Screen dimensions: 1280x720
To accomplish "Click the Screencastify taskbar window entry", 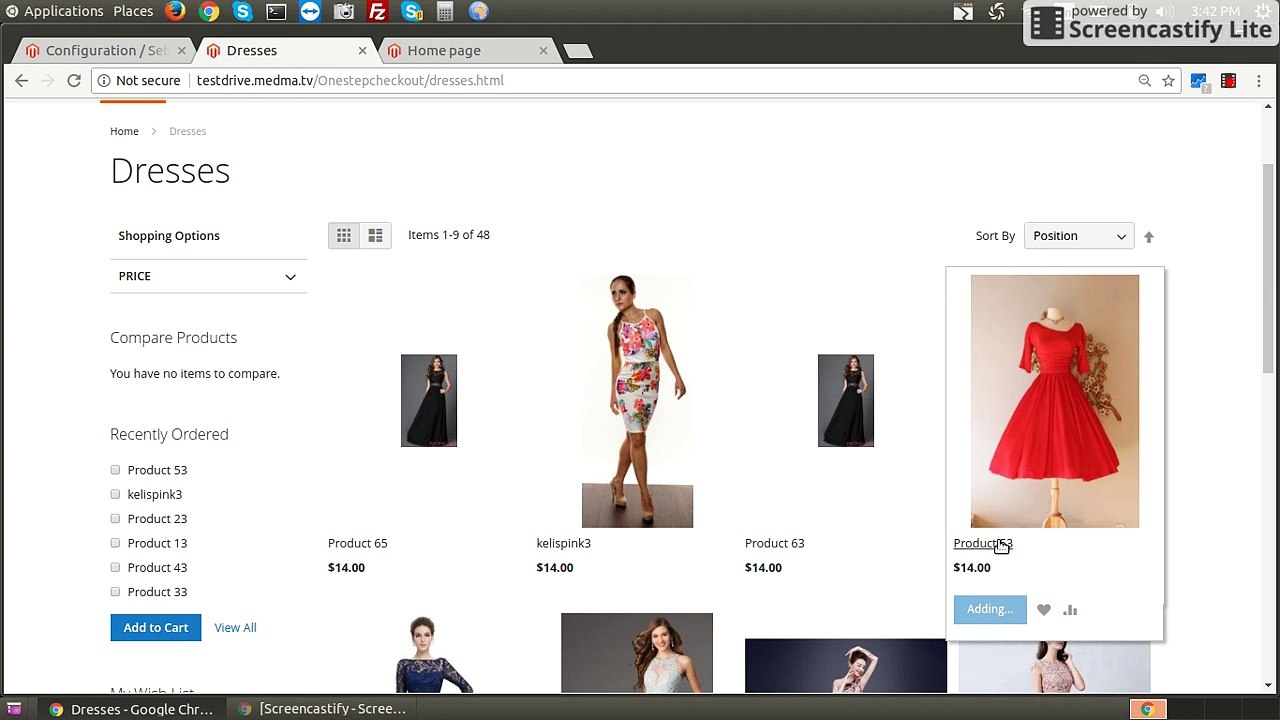I will [322, 709].
